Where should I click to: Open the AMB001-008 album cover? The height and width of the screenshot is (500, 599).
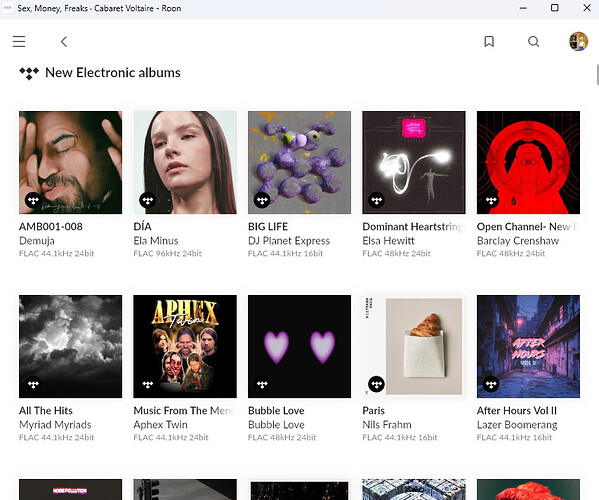tap(71, 162)
